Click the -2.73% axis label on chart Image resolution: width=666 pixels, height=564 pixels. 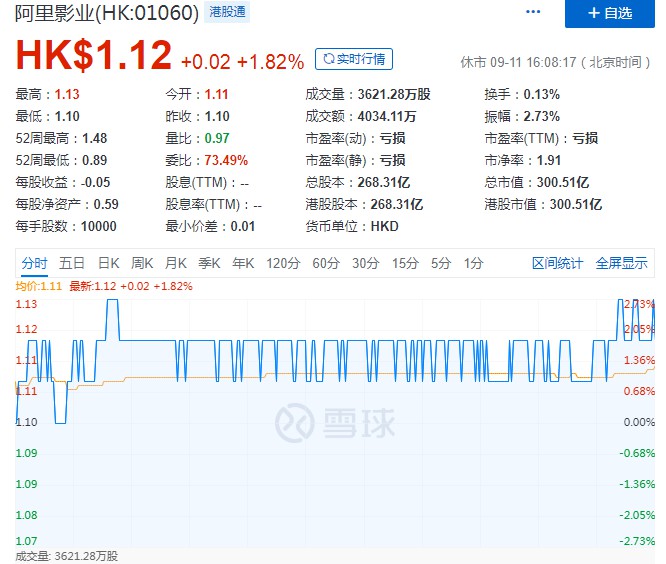637,541
